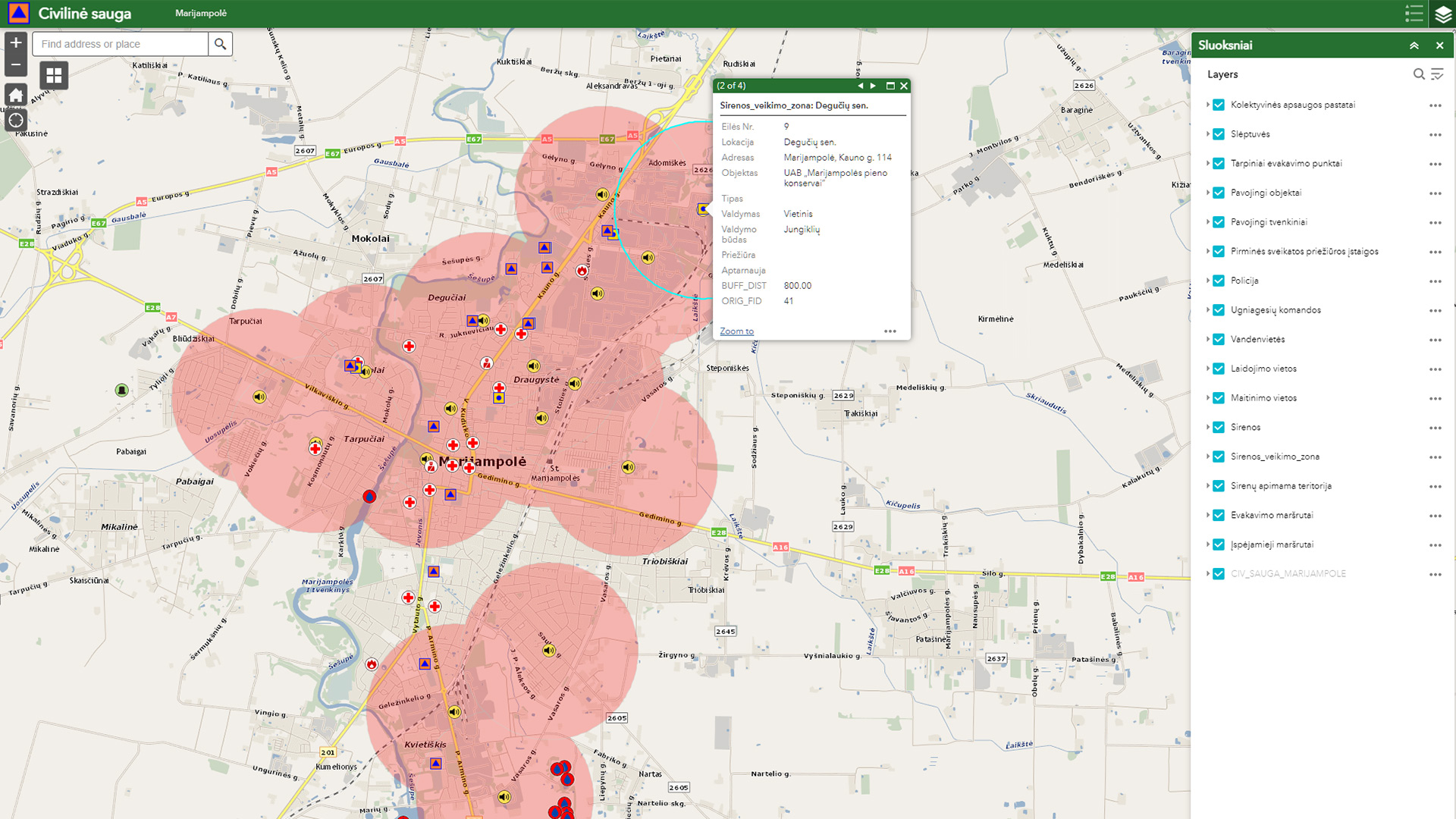Screen dimensions: 1456x819
Task: Disable the Sirenos_veikimo_zona layer checkbox
Action: (x=1219, y=457)
